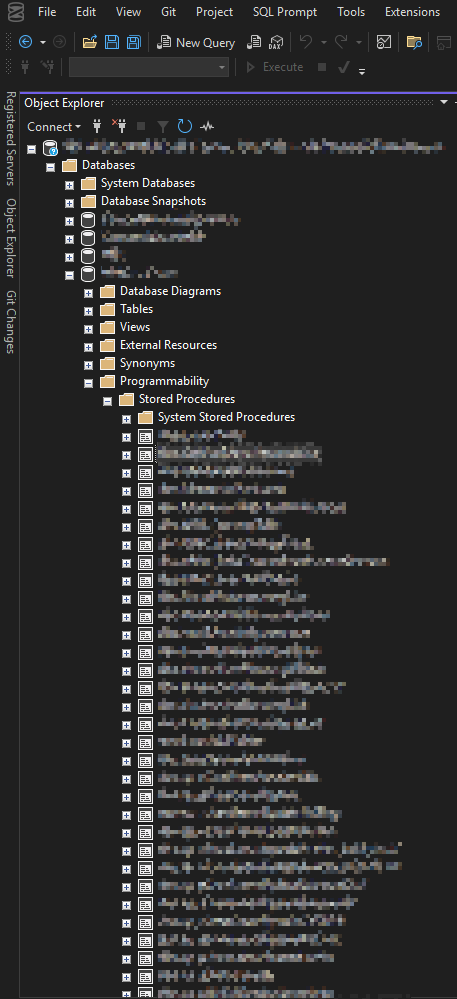Click the Navigate Backward arrow icon

(25, 43)
